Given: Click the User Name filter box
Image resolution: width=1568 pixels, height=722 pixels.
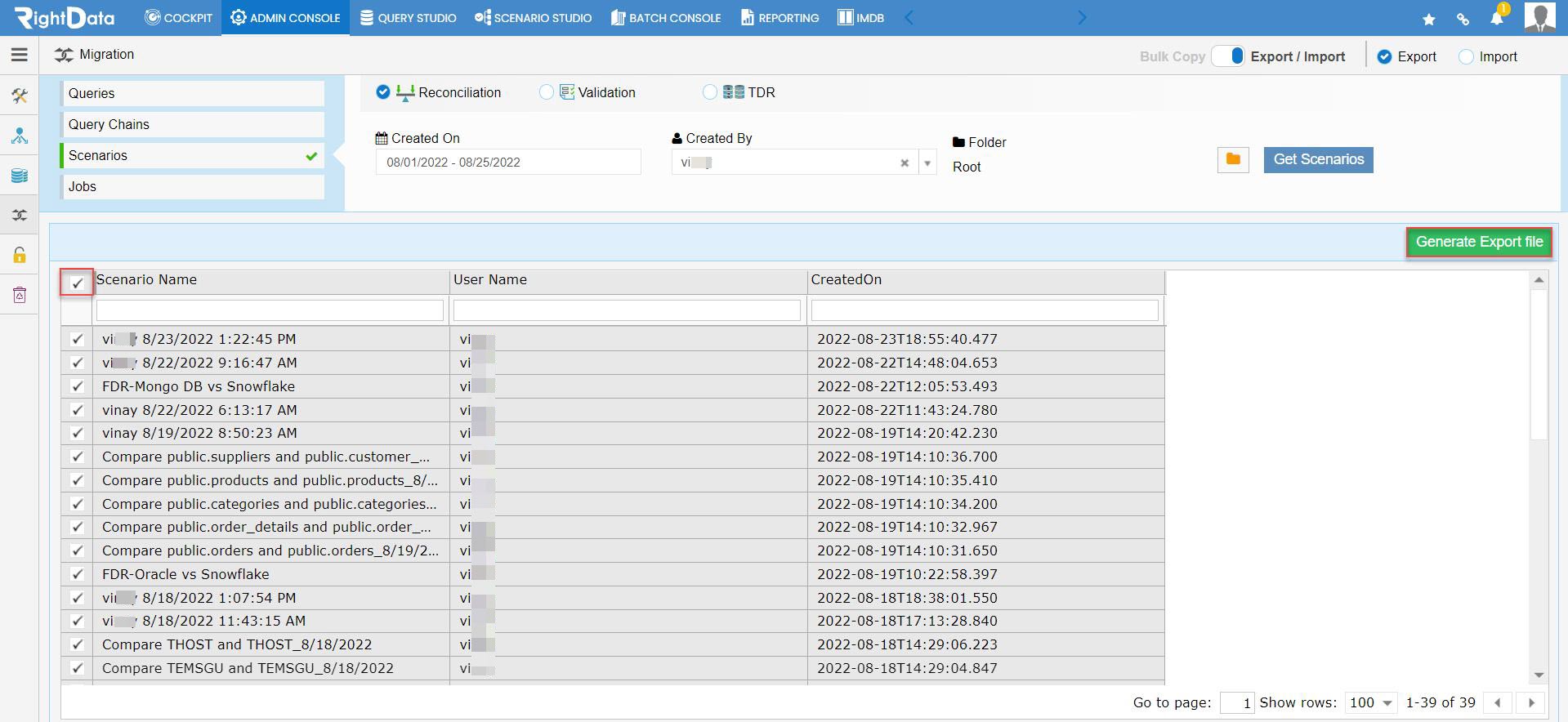Looking at the screenshot, I should (627, 310).
